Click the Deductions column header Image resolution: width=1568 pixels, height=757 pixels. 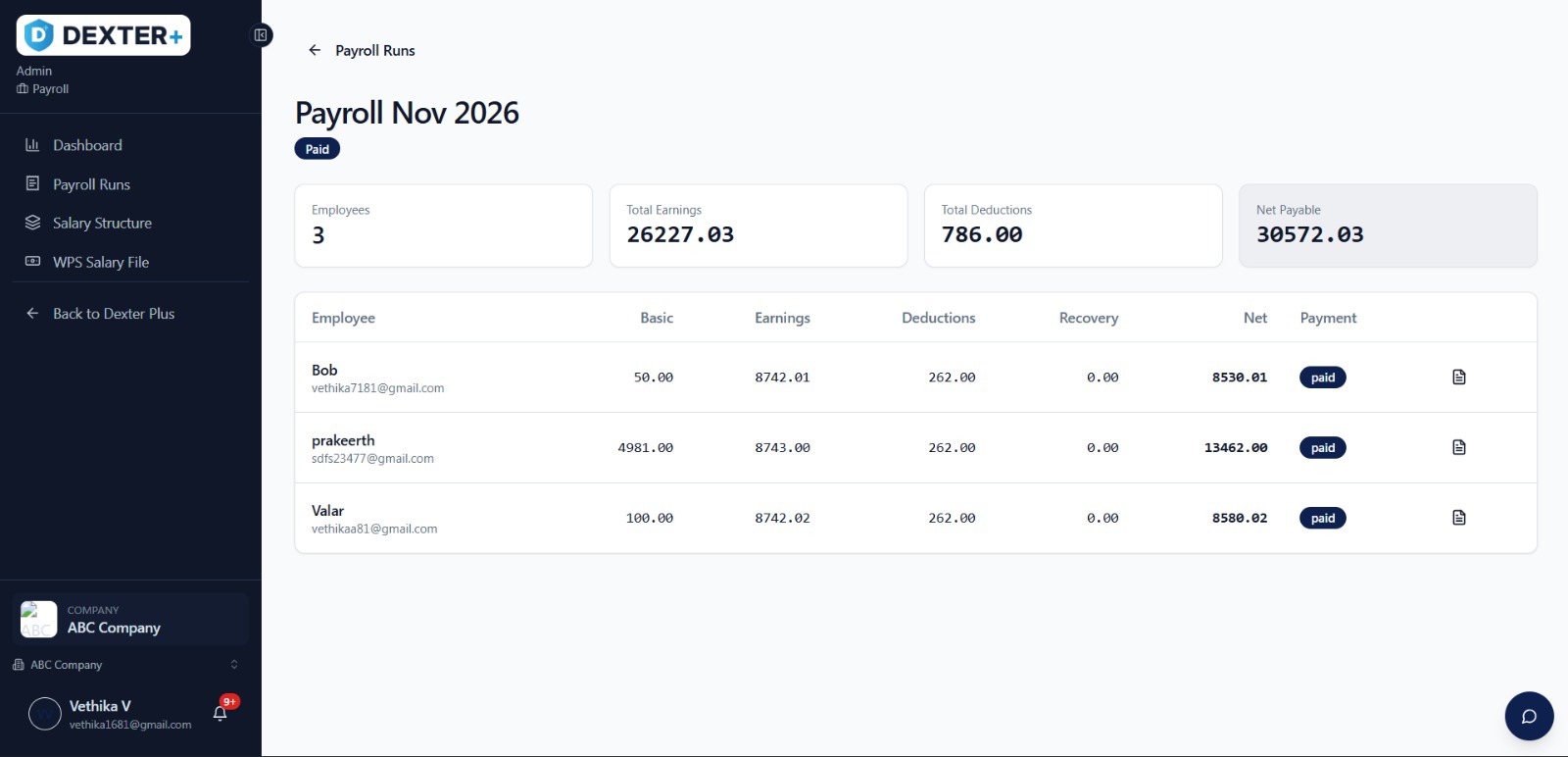click(939, 318)
